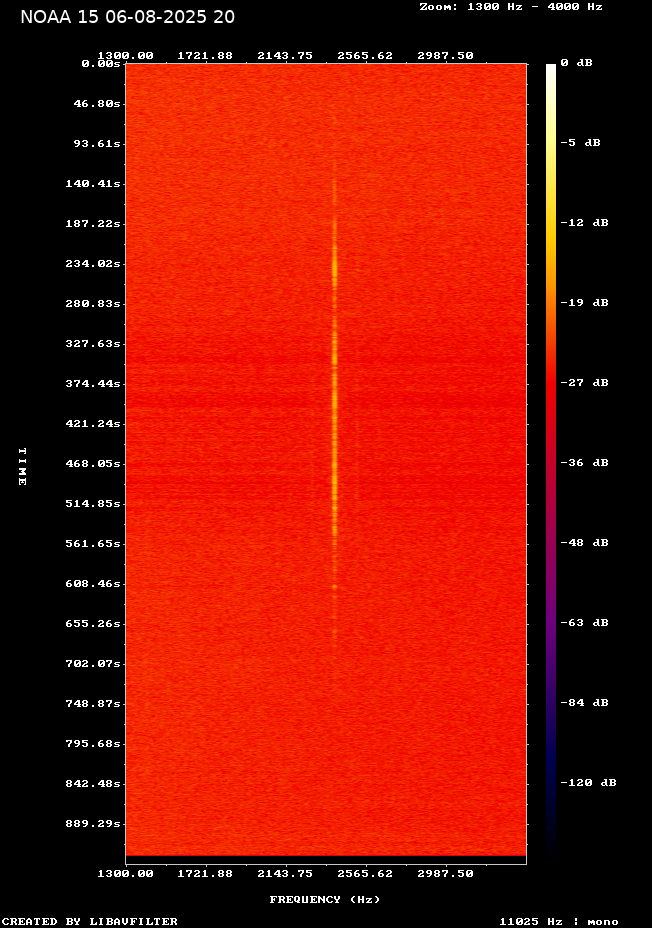This screenshot has height=928, width=652.
Task: Click the top axis 2143.75 frequency label
Action: 285,56
